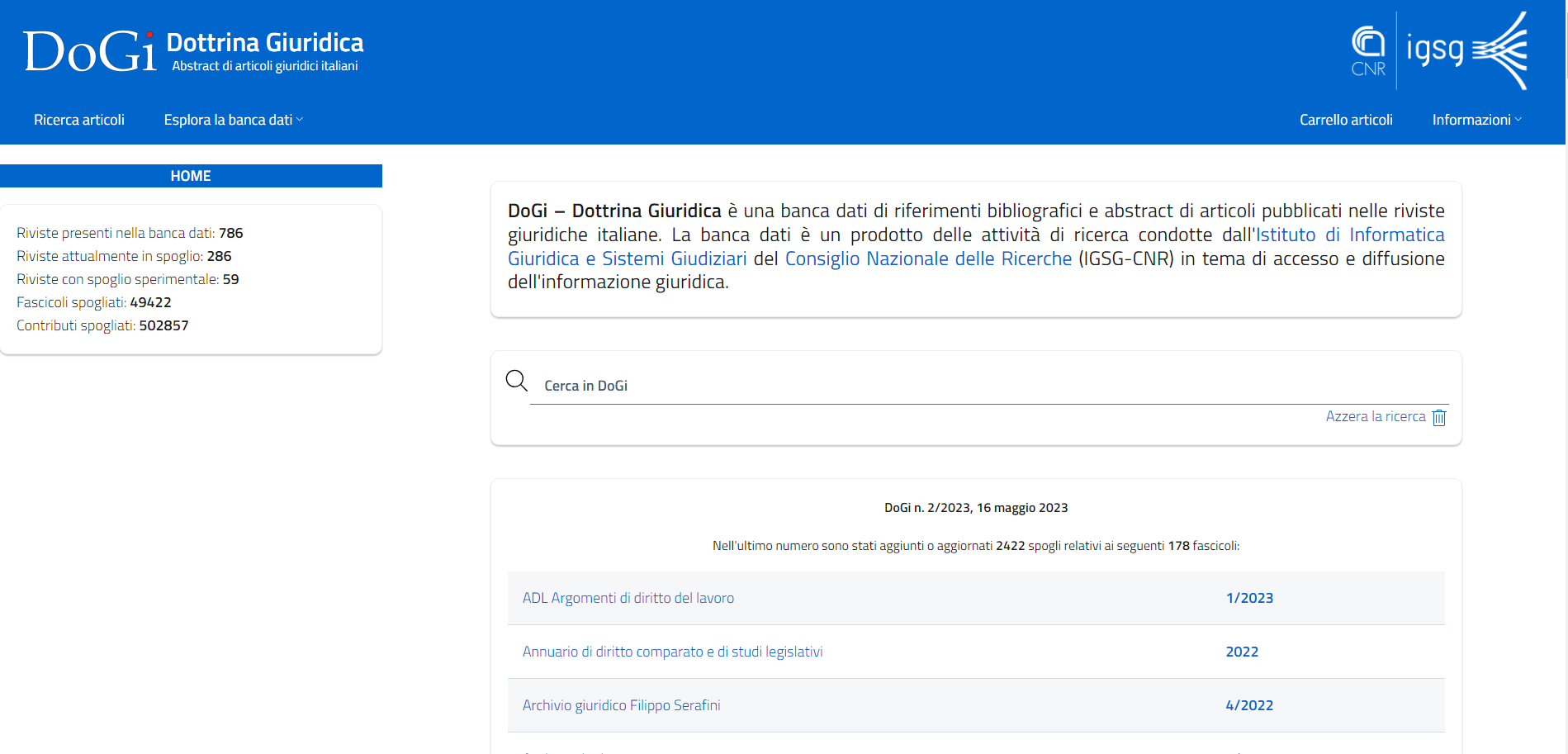Expand the Esplora la banca dati menu
The height and width of the screenshot is (754, 1568).
[233, 120]
